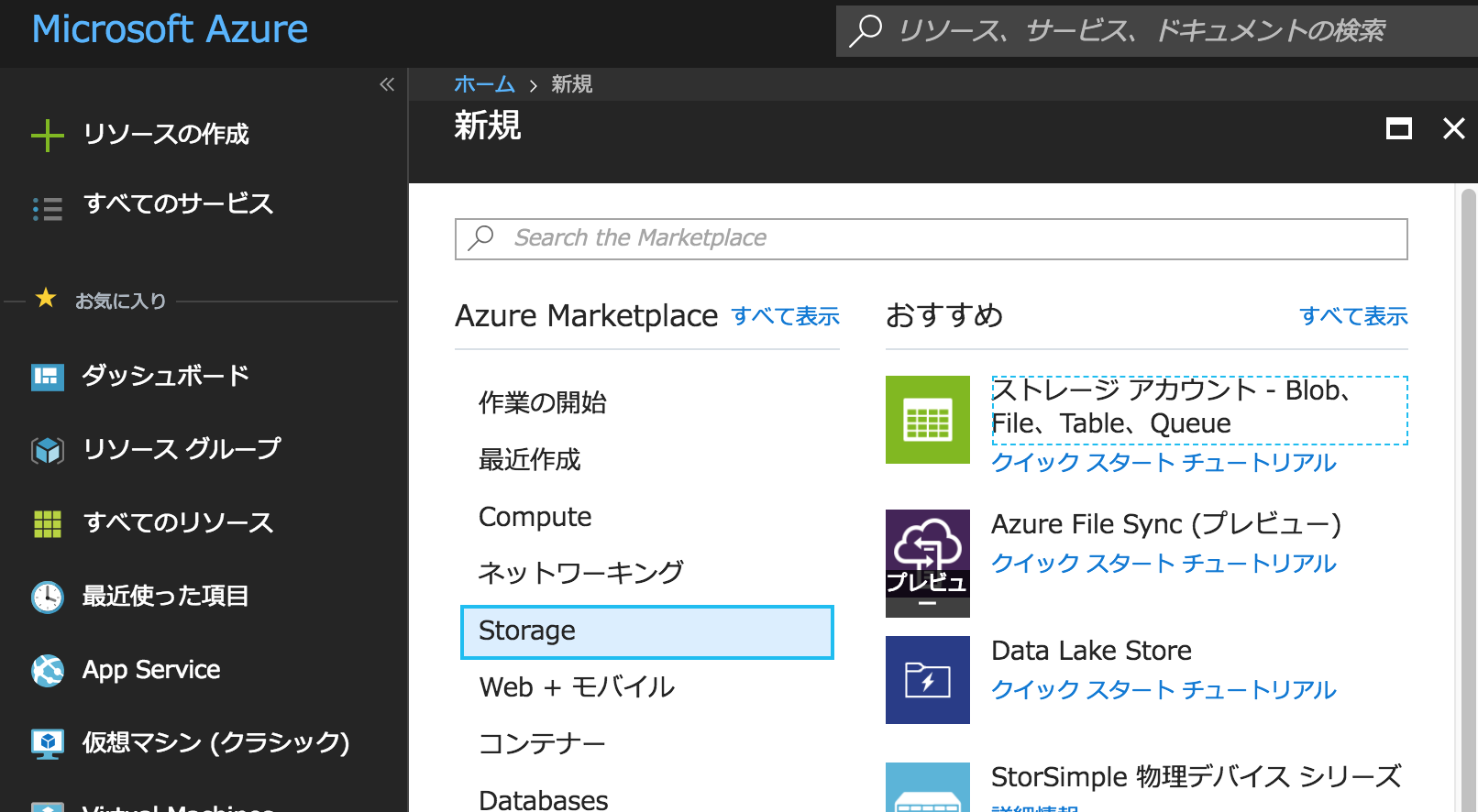
Task: Open Azure File Sync quick start tutorial link
Action: [x=1164, y=564]
